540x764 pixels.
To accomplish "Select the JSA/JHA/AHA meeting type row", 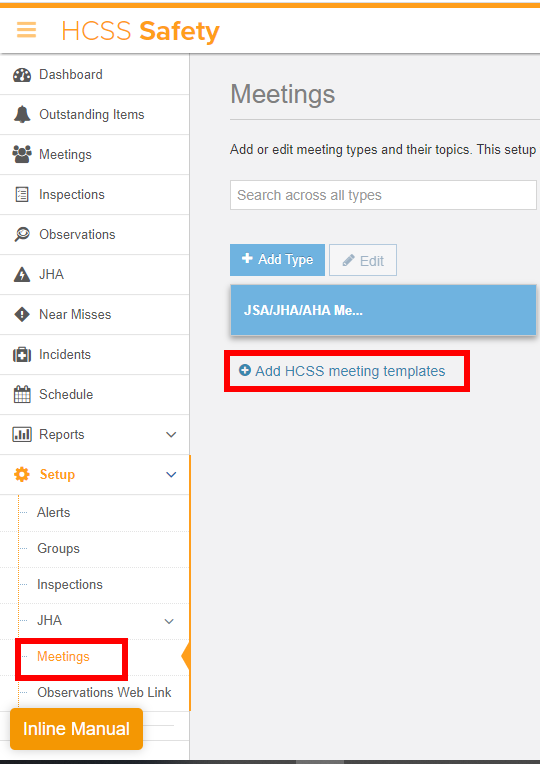I will (x=383, y=310).
